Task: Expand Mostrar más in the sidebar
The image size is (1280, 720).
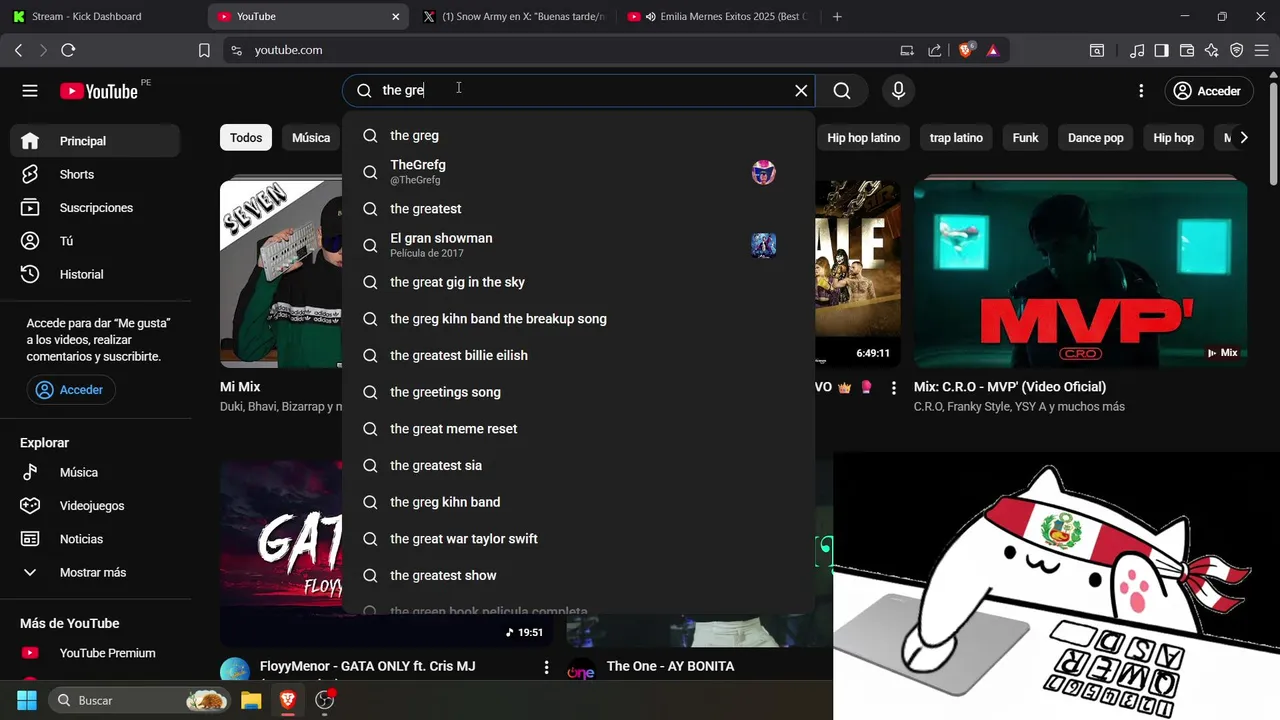Action: tap(95, 572)
